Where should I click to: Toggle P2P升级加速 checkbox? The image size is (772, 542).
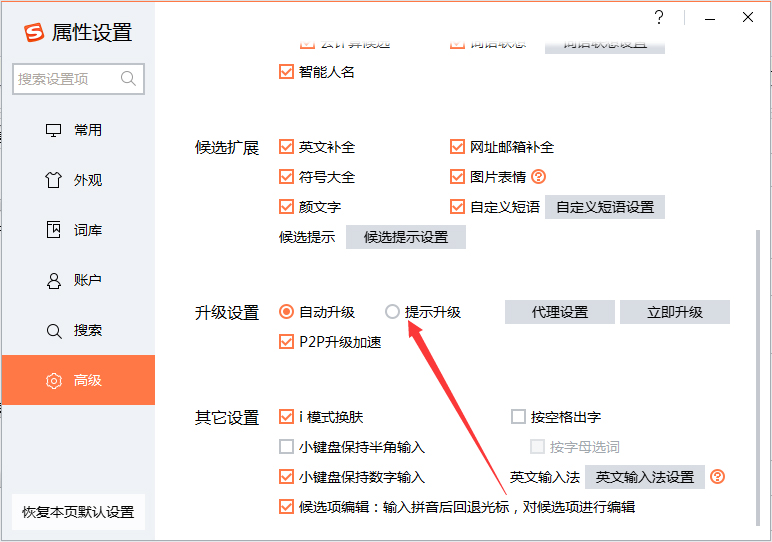(x=286, y=342)
